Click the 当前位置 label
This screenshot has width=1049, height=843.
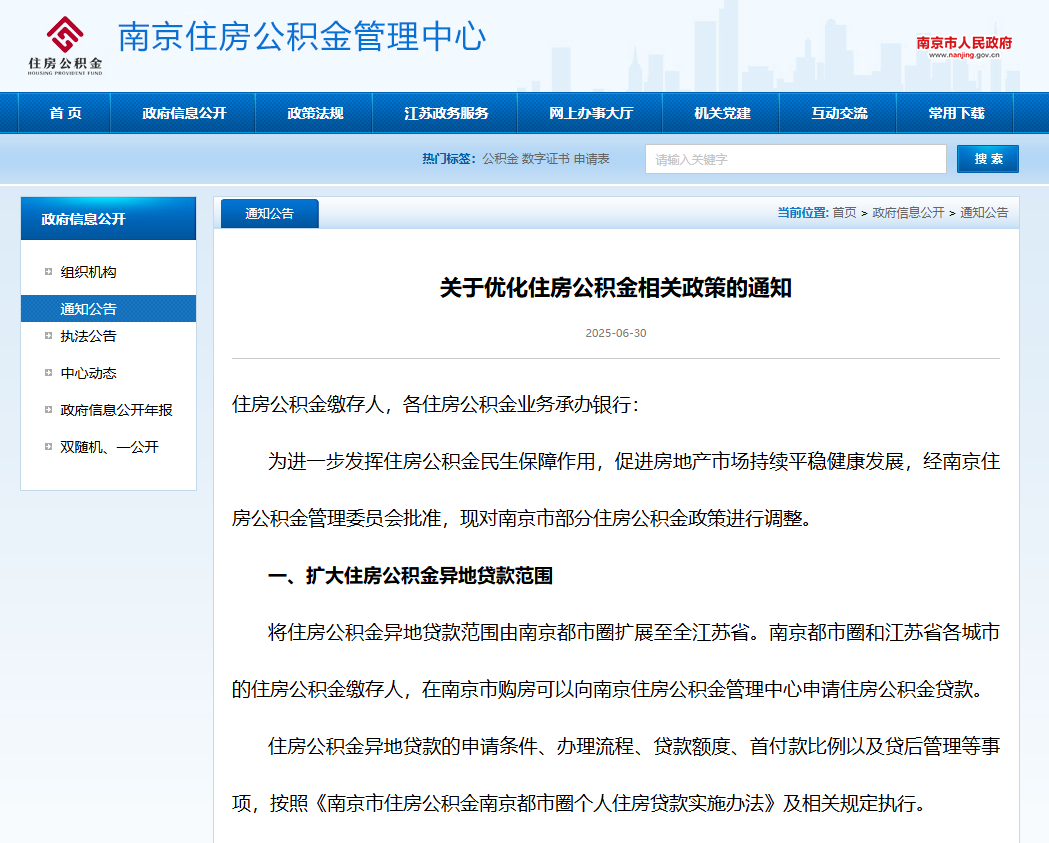[803, 213]
